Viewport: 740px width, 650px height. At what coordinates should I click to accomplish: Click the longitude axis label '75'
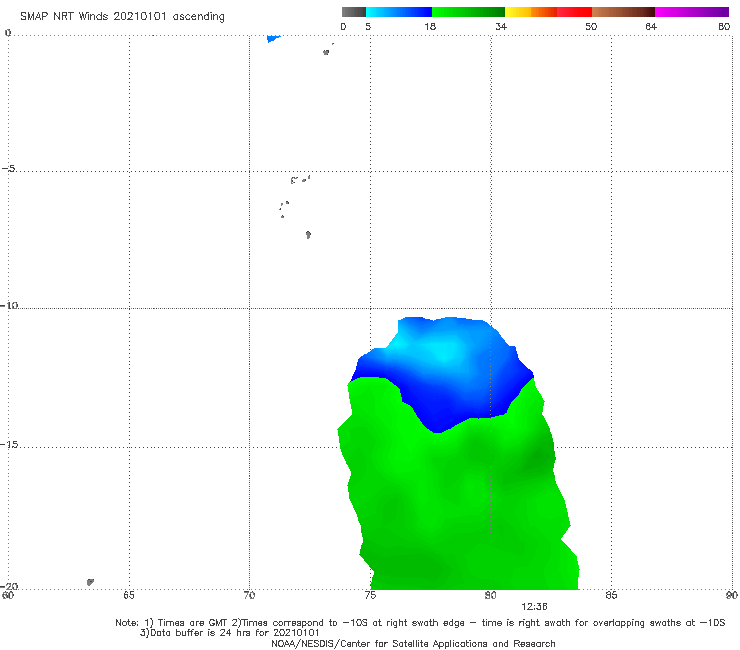(x=370, y=595)
